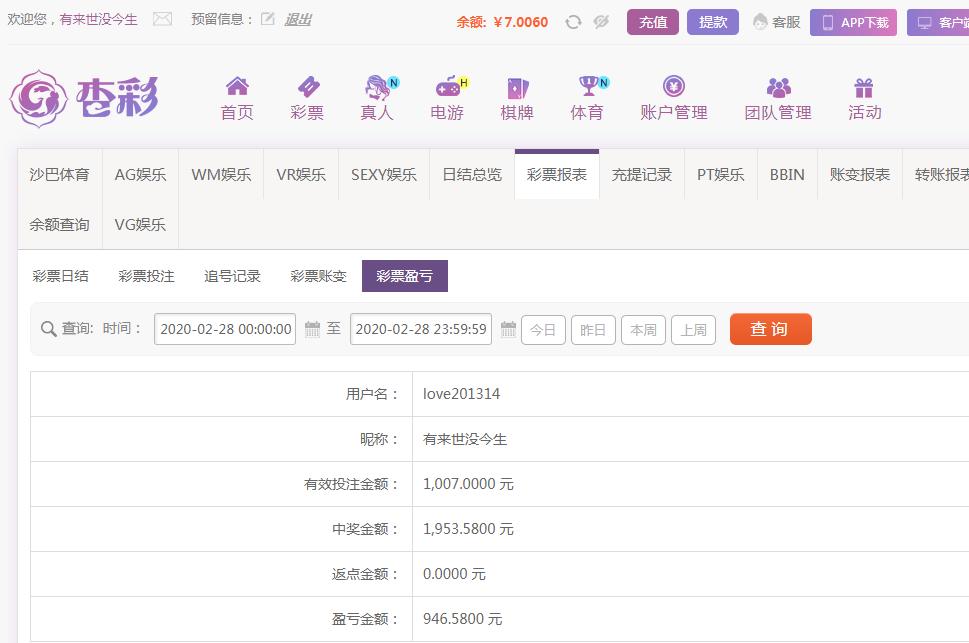The height and width of the screenshot is (643, 969).
Task: Open 团队管理 team icon
Action: click(778, 87)
